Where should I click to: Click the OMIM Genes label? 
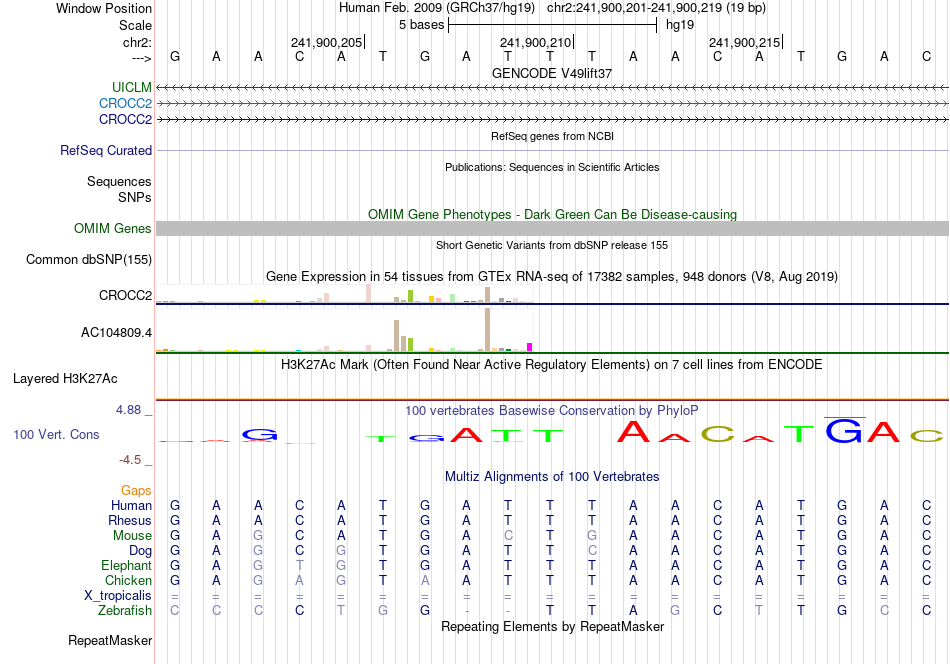tap(113, 228)
